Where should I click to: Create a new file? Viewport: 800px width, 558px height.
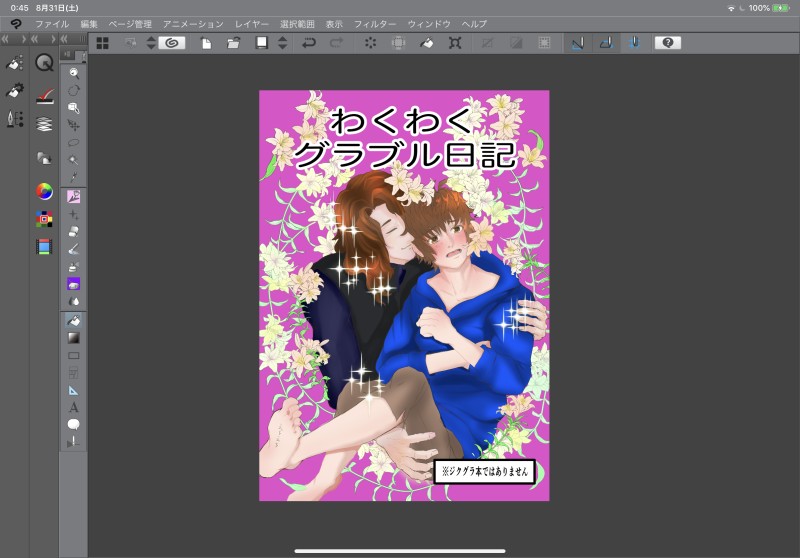206,43
